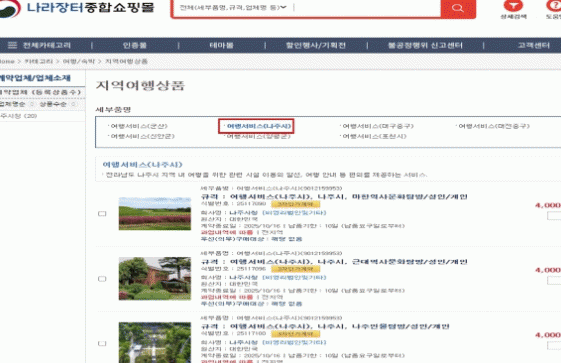Click the red magnifier search button
561x363 pixels.
458,8
